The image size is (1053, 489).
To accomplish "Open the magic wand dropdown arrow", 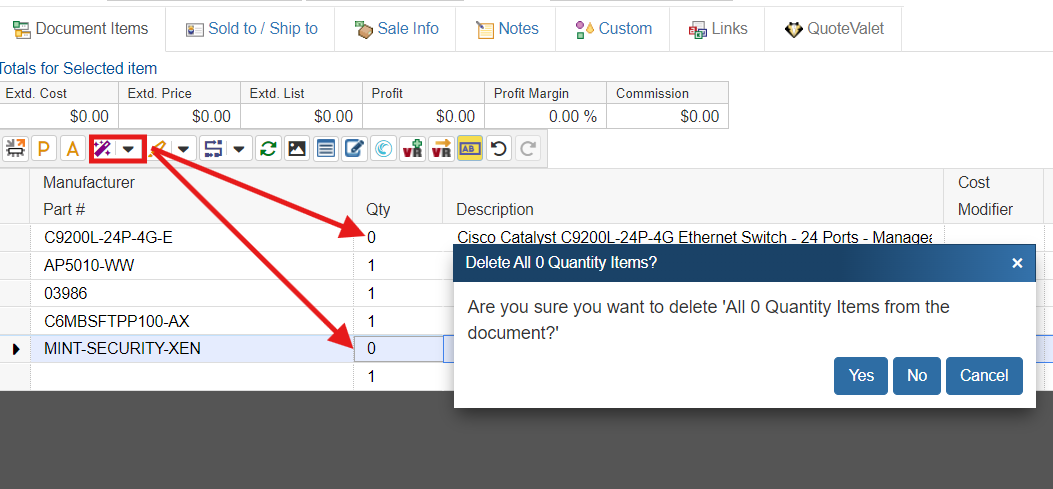I will pos(129,148).
